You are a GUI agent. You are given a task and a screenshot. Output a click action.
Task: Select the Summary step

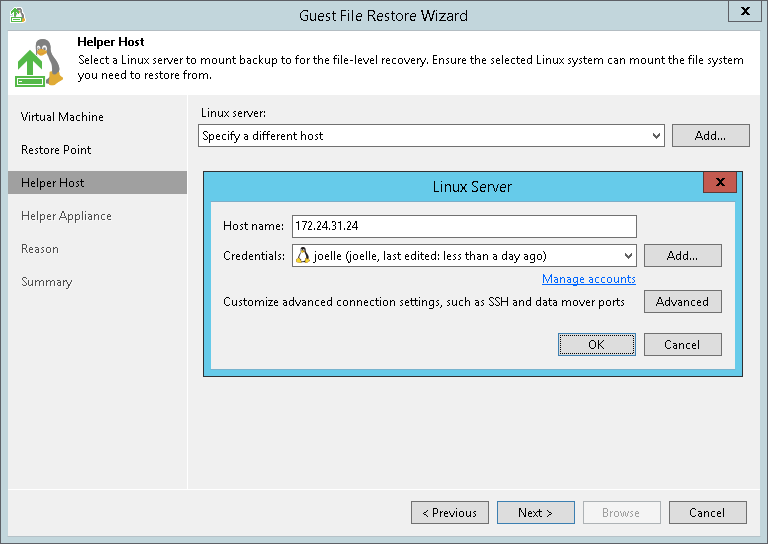(x=47, y=282)
